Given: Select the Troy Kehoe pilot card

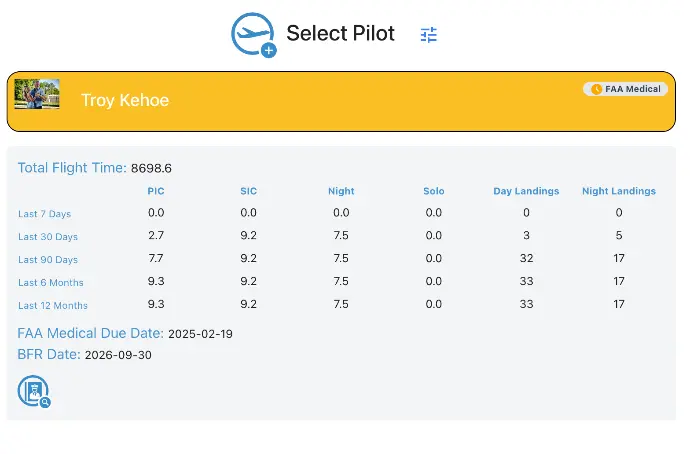Looking at the screenshot, I should (x=341, y=101).
